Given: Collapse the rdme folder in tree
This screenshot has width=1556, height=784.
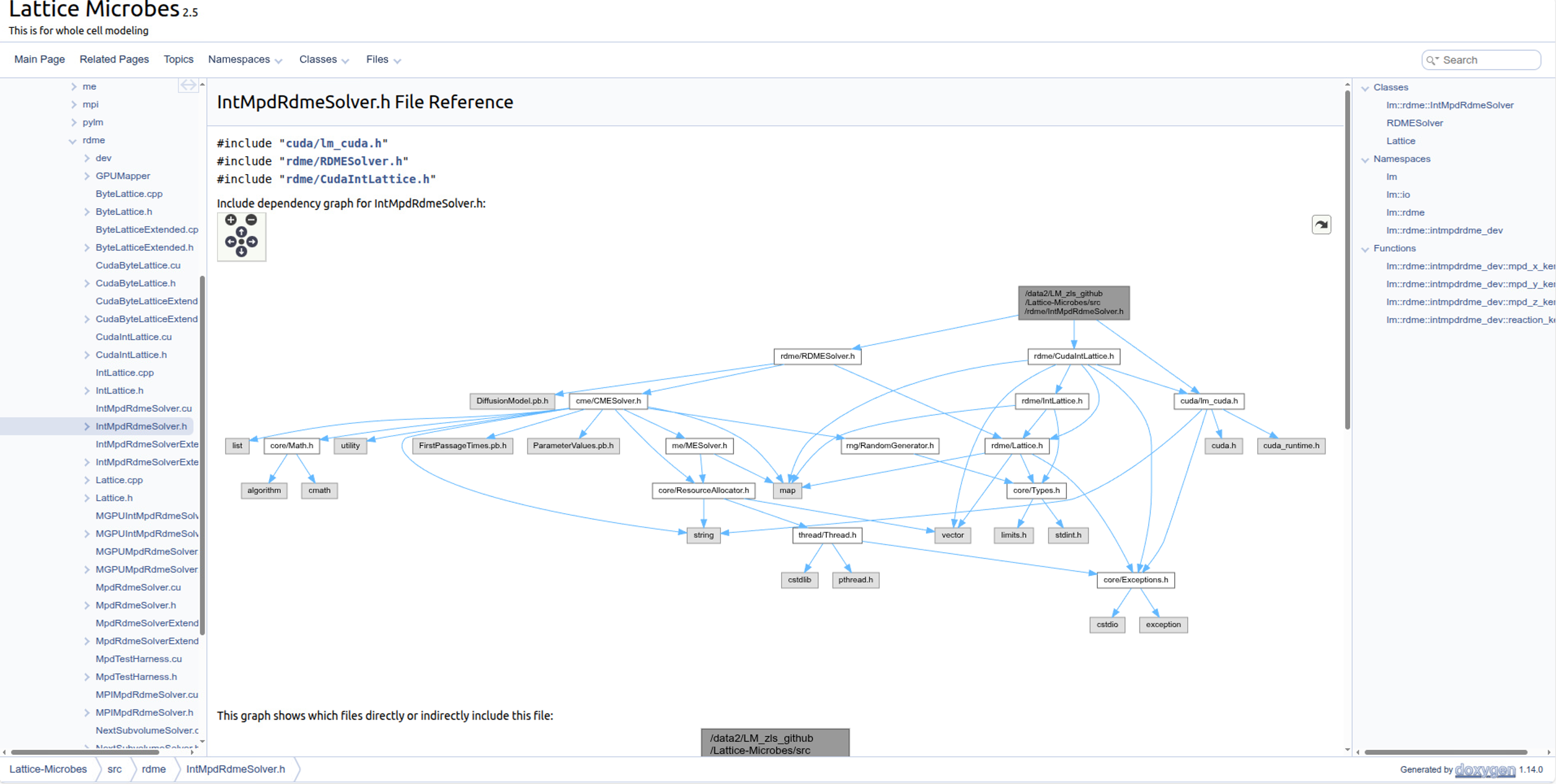Looking at the screenshot, I should coord(73,141).
